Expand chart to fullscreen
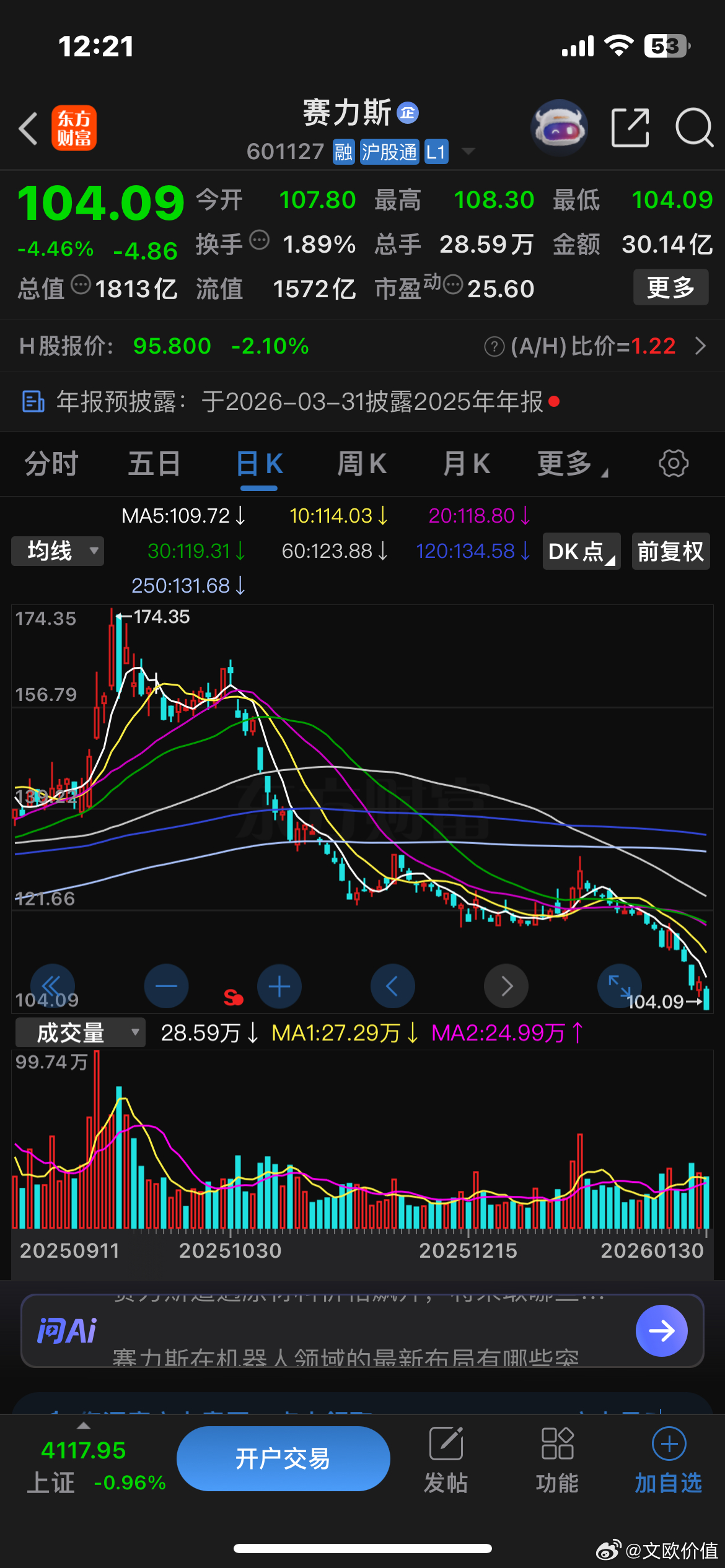The image size is (725, 1568). tap(620, 986)
